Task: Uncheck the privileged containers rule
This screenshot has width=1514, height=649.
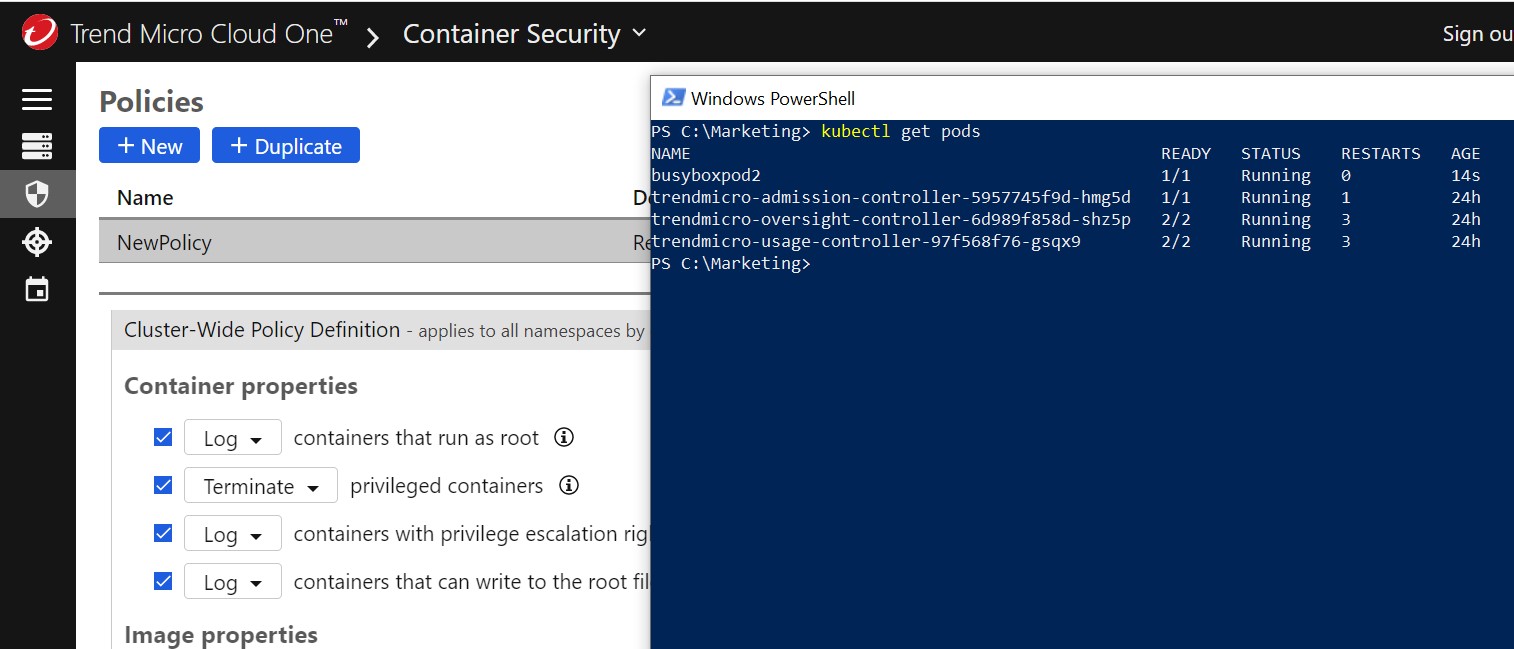Action: coord(163,485)
